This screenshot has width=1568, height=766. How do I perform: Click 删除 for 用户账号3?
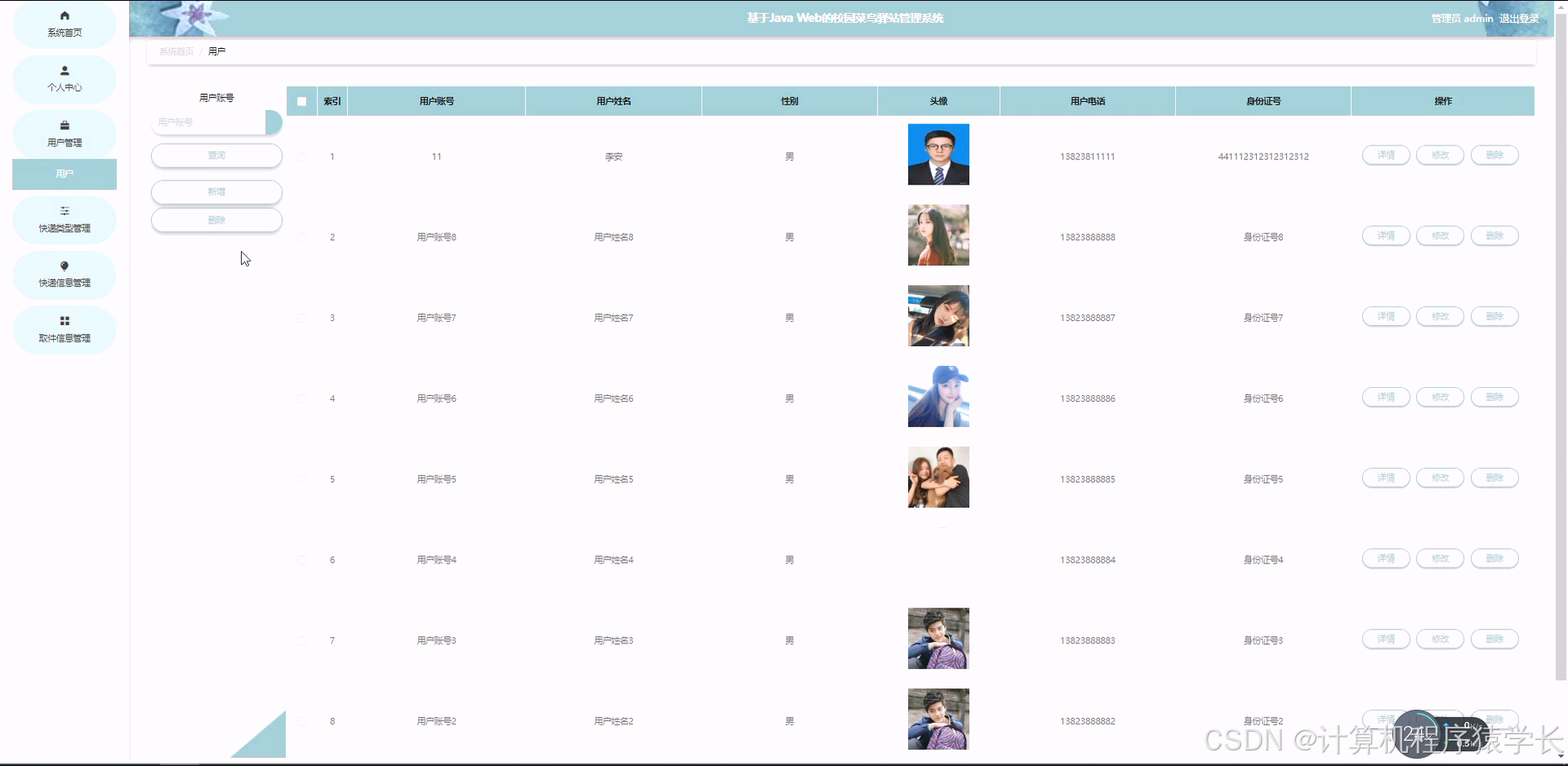tap(1494, 639)
